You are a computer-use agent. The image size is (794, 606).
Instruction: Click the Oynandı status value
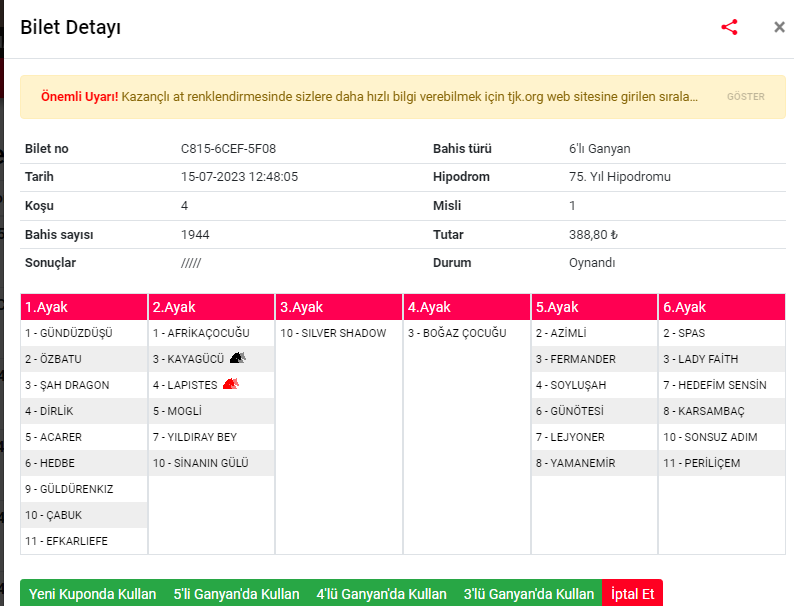592,263
